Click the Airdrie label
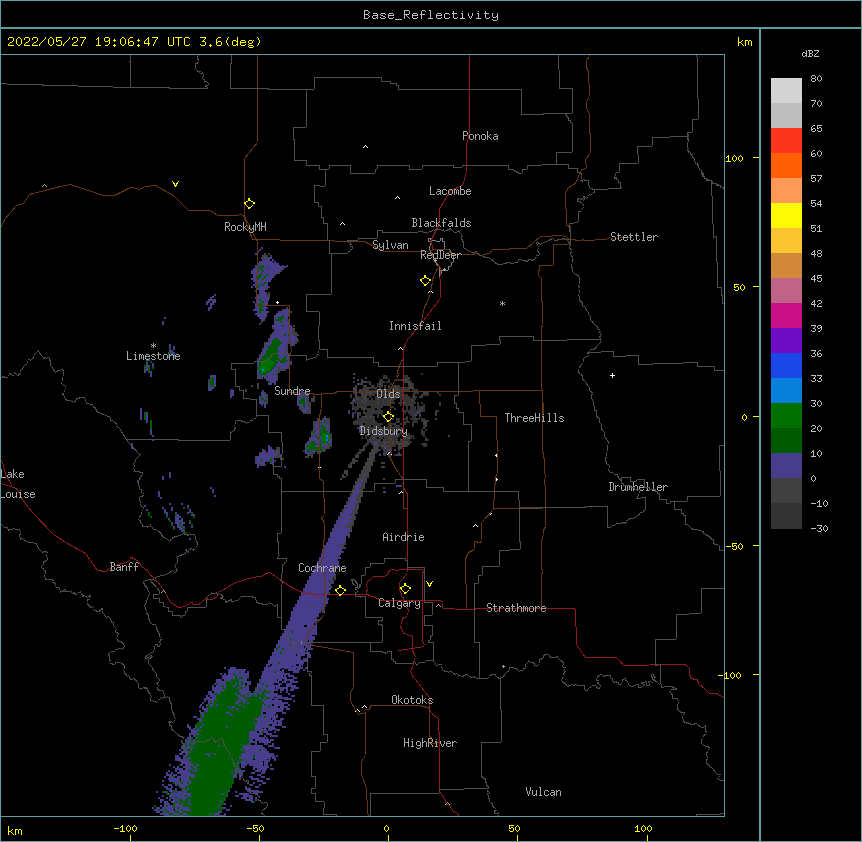The image size is (862, 842). click(x=403, y=537)
